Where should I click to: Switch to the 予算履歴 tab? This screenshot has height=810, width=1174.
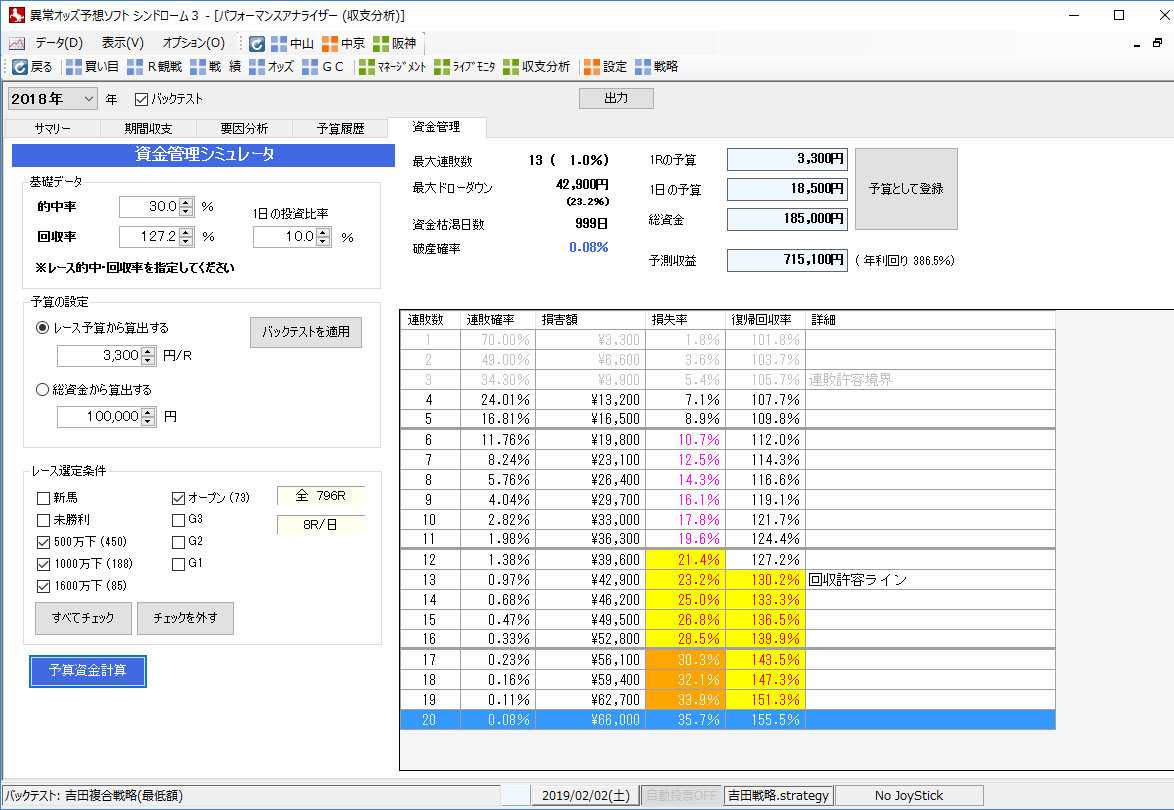click(340, 129)
